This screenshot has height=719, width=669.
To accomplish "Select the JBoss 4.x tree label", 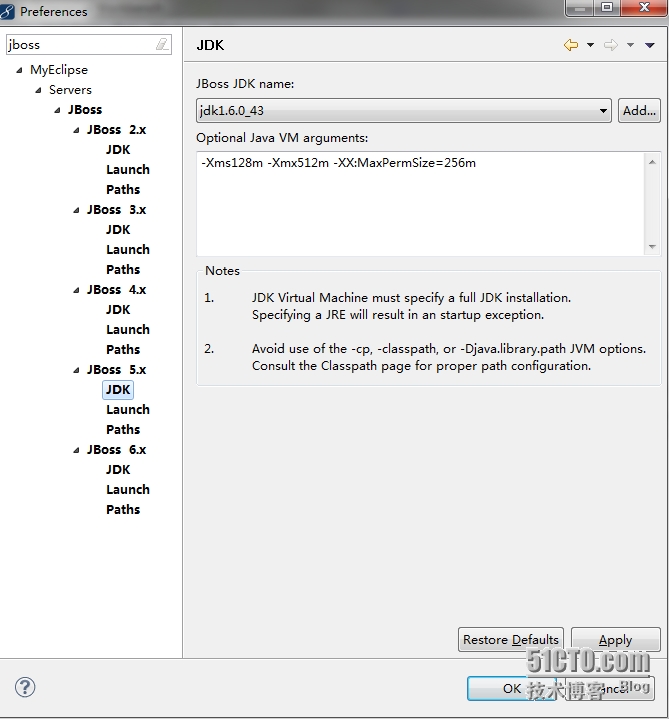I will (x=116, y=290).
